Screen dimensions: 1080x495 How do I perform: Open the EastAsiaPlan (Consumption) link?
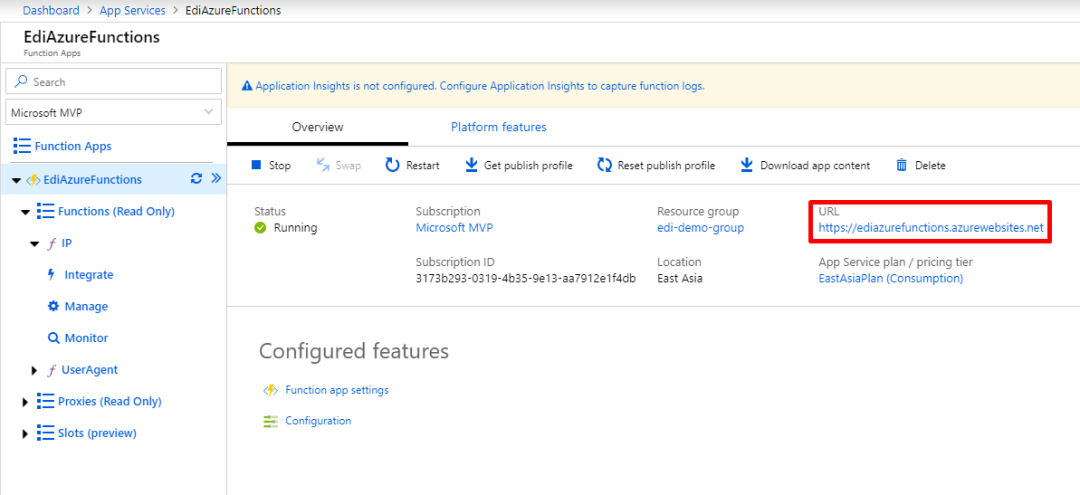(x=891, y=278)
